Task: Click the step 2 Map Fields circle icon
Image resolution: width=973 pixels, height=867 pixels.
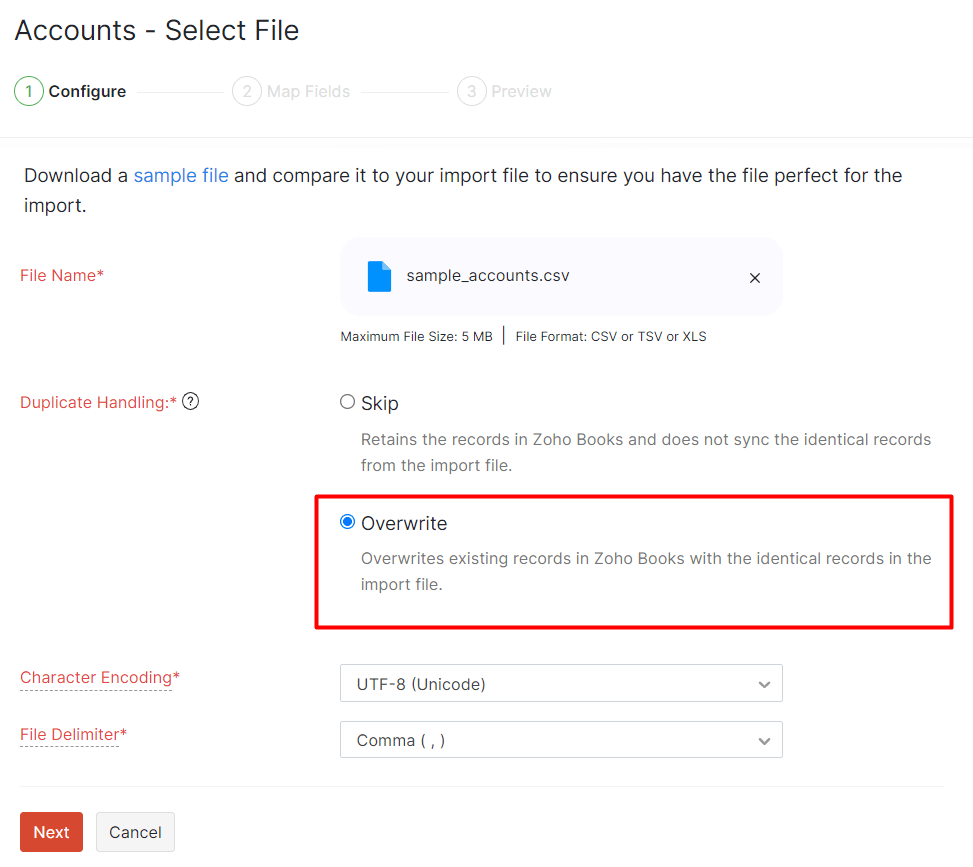Action: tap(246, 91)
